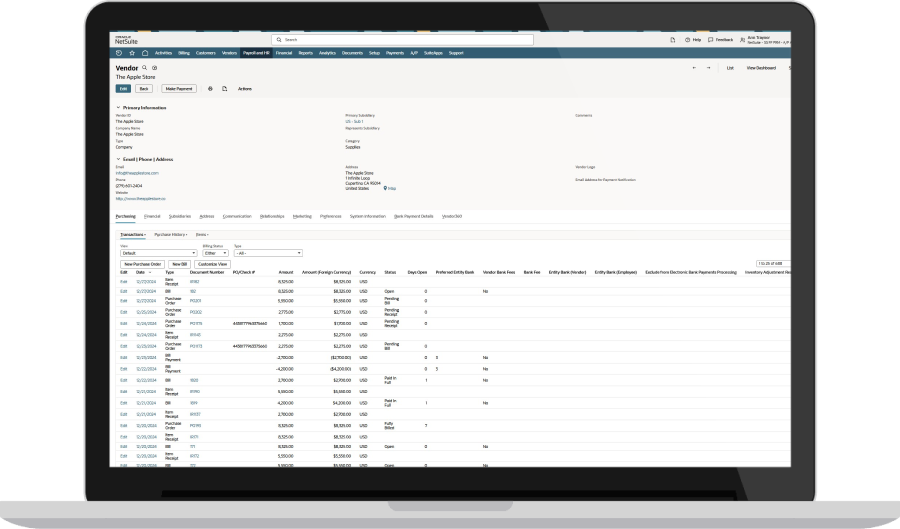Viewport: 900px width, 529px height.
Task: Sort by the Date column header
Action: click(x=141, y=273)
